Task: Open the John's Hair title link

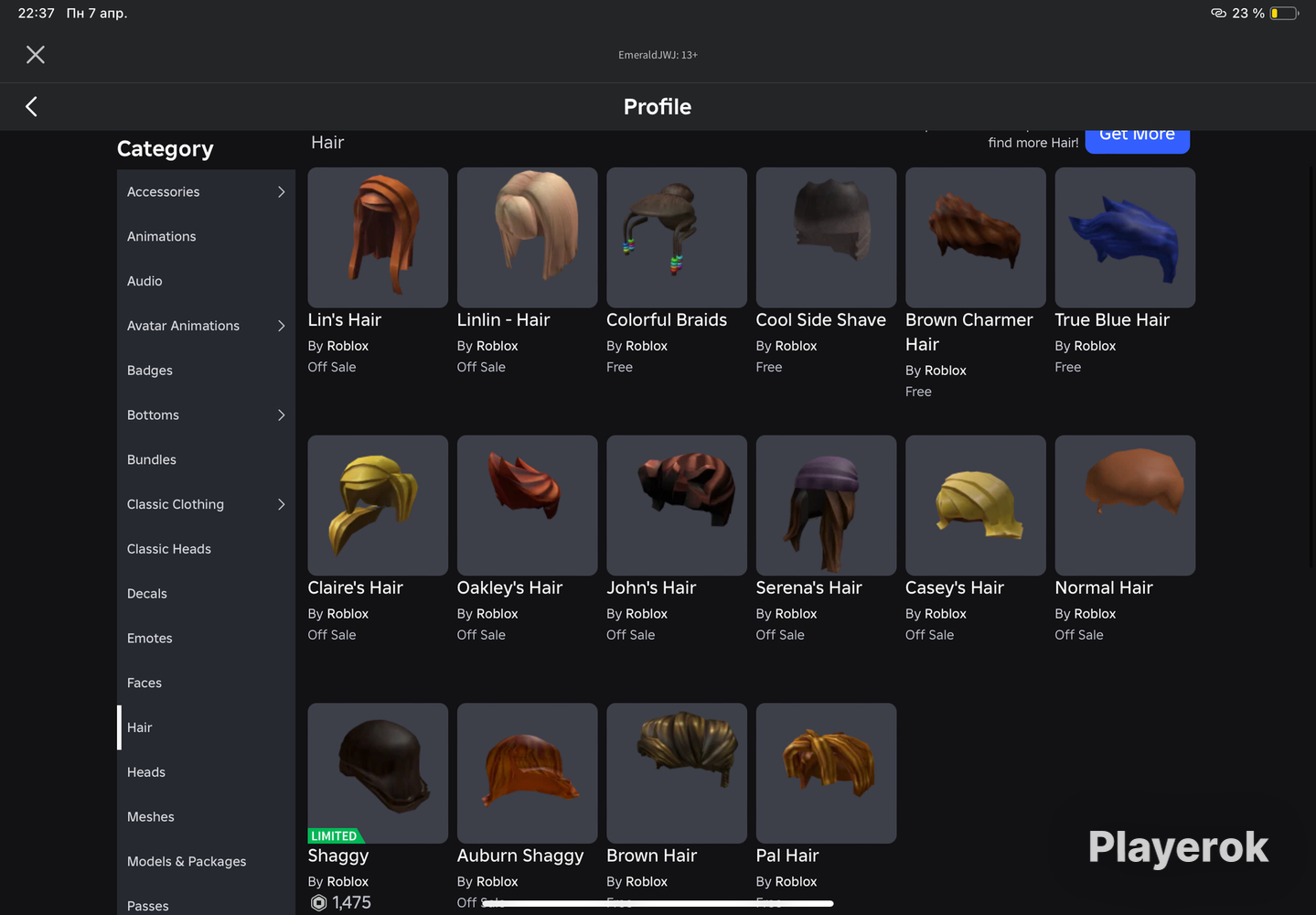Action: (651, 588)
